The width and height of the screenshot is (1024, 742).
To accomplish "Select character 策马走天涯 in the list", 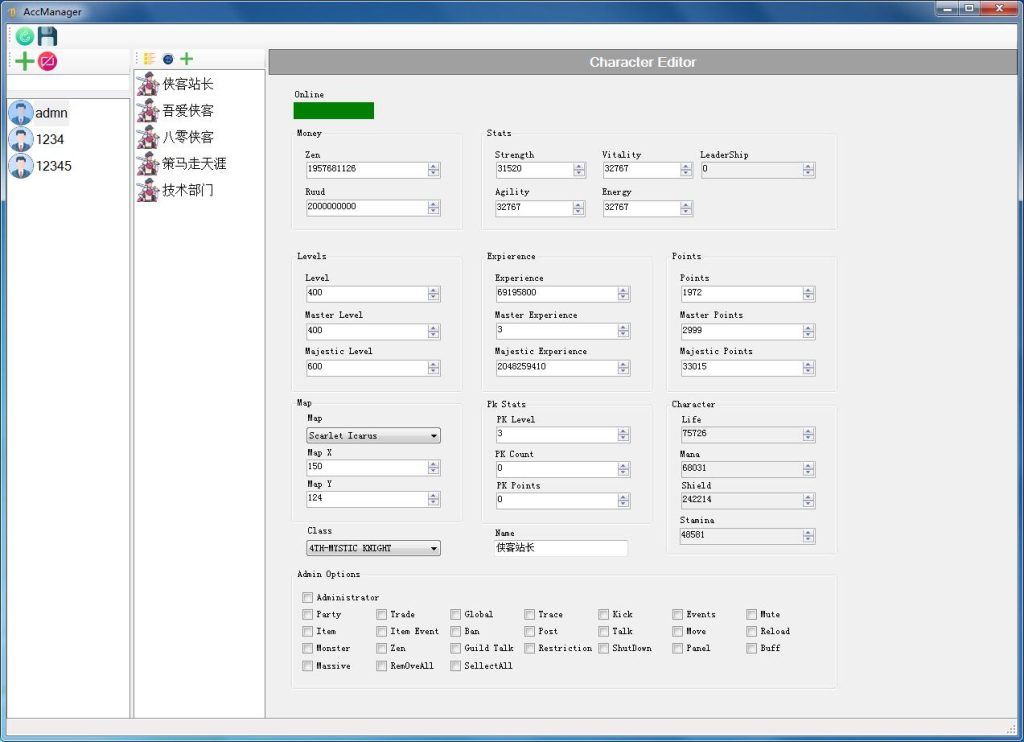I will coord(194,163).
